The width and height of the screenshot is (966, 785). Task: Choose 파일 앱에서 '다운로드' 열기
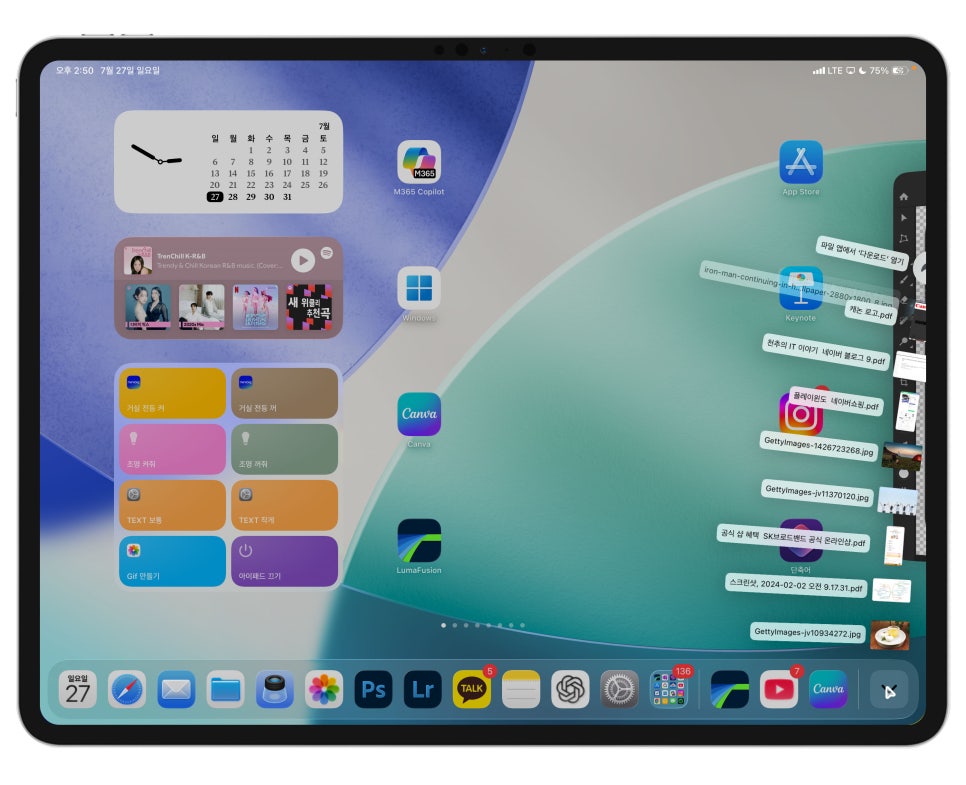tap(862, 253)
